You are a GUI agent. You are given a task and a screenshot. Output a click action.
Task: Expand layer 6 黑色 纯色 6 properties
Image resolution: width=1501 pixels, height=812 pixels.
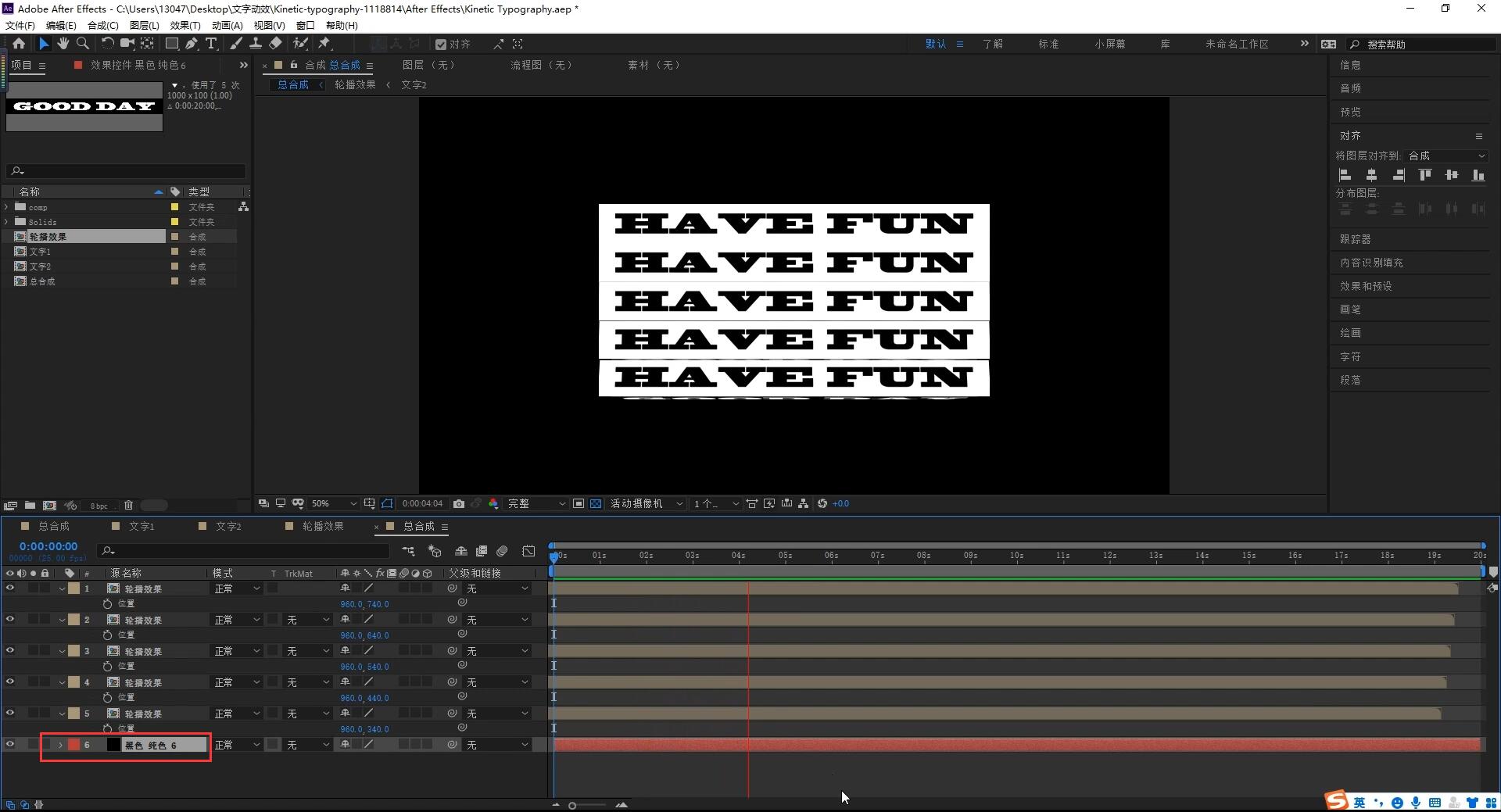point(60,745)
